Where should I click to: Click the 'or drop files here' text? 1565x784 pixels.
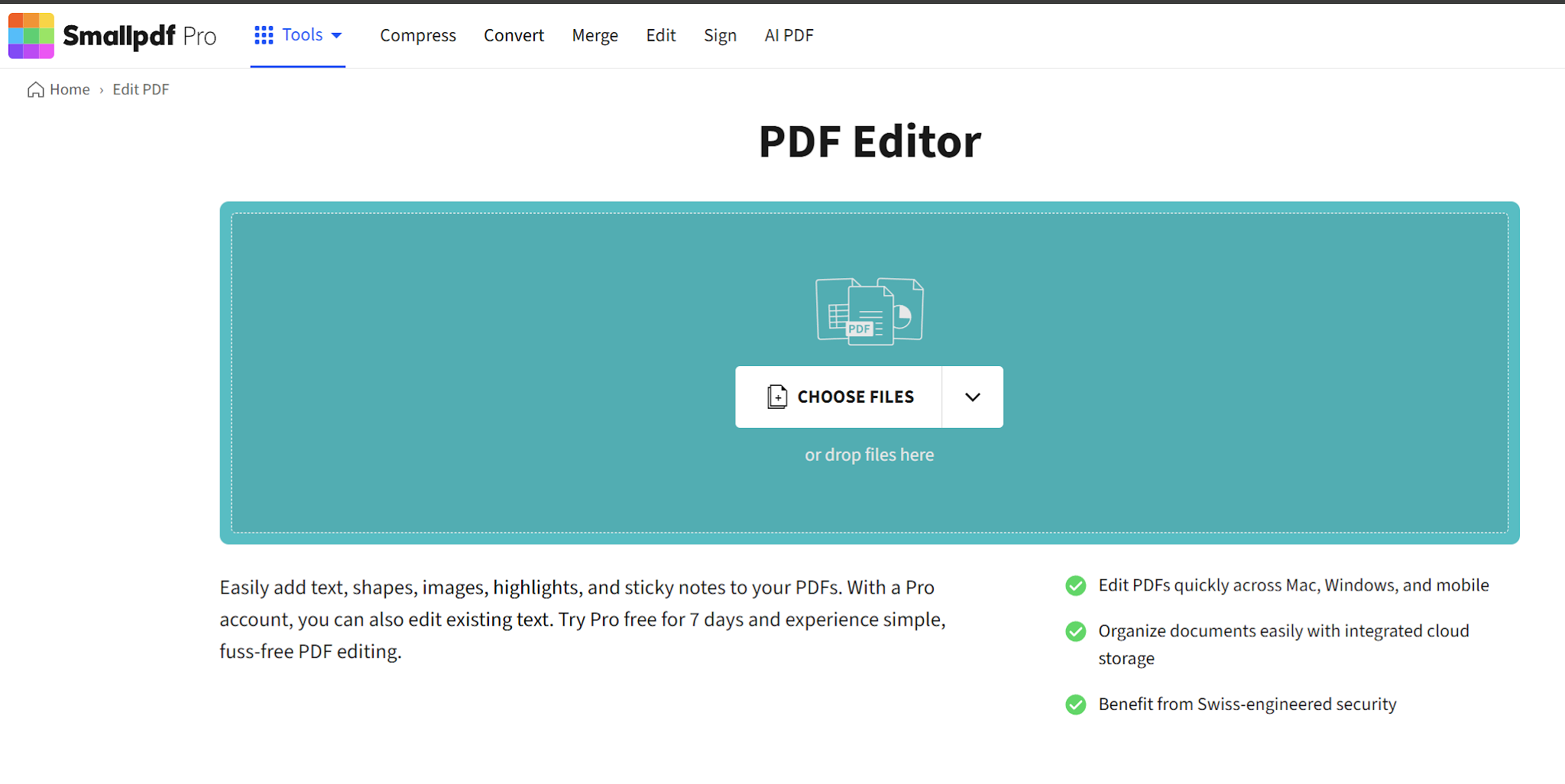[870, 455]
